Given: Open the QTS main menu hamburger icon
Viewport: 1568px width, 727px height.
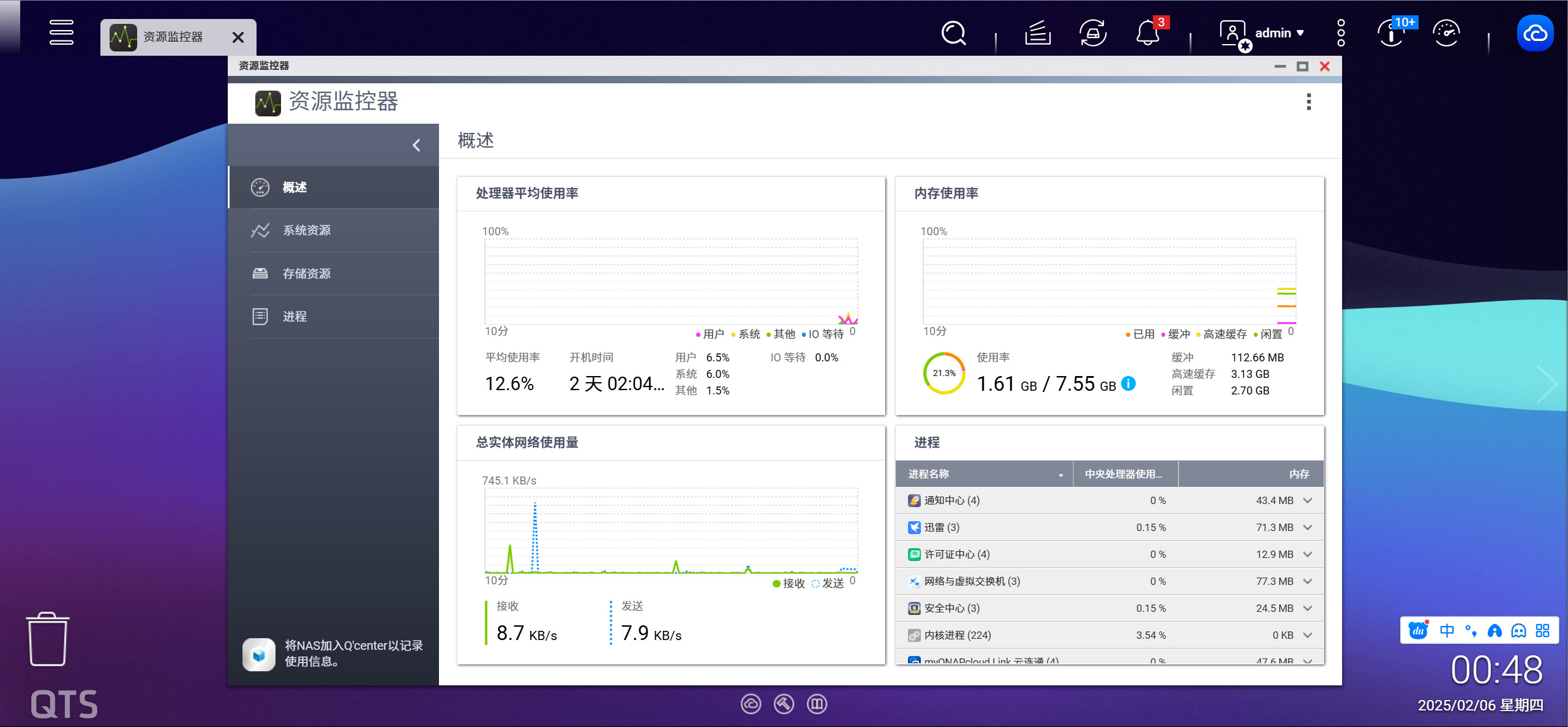Looking at the screenshot, I should (x=61, y=32).
